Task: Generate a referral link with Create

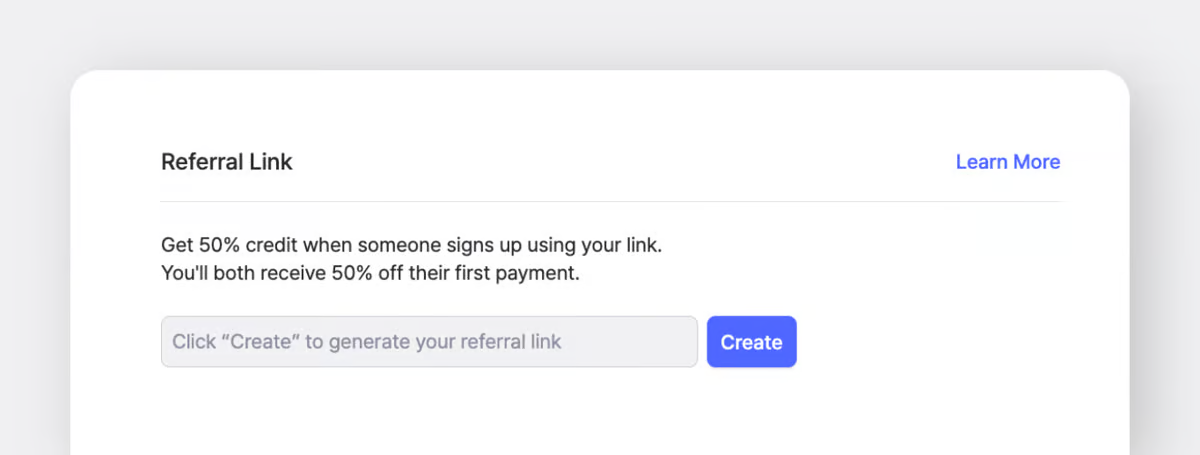Action: pos(751,342)
